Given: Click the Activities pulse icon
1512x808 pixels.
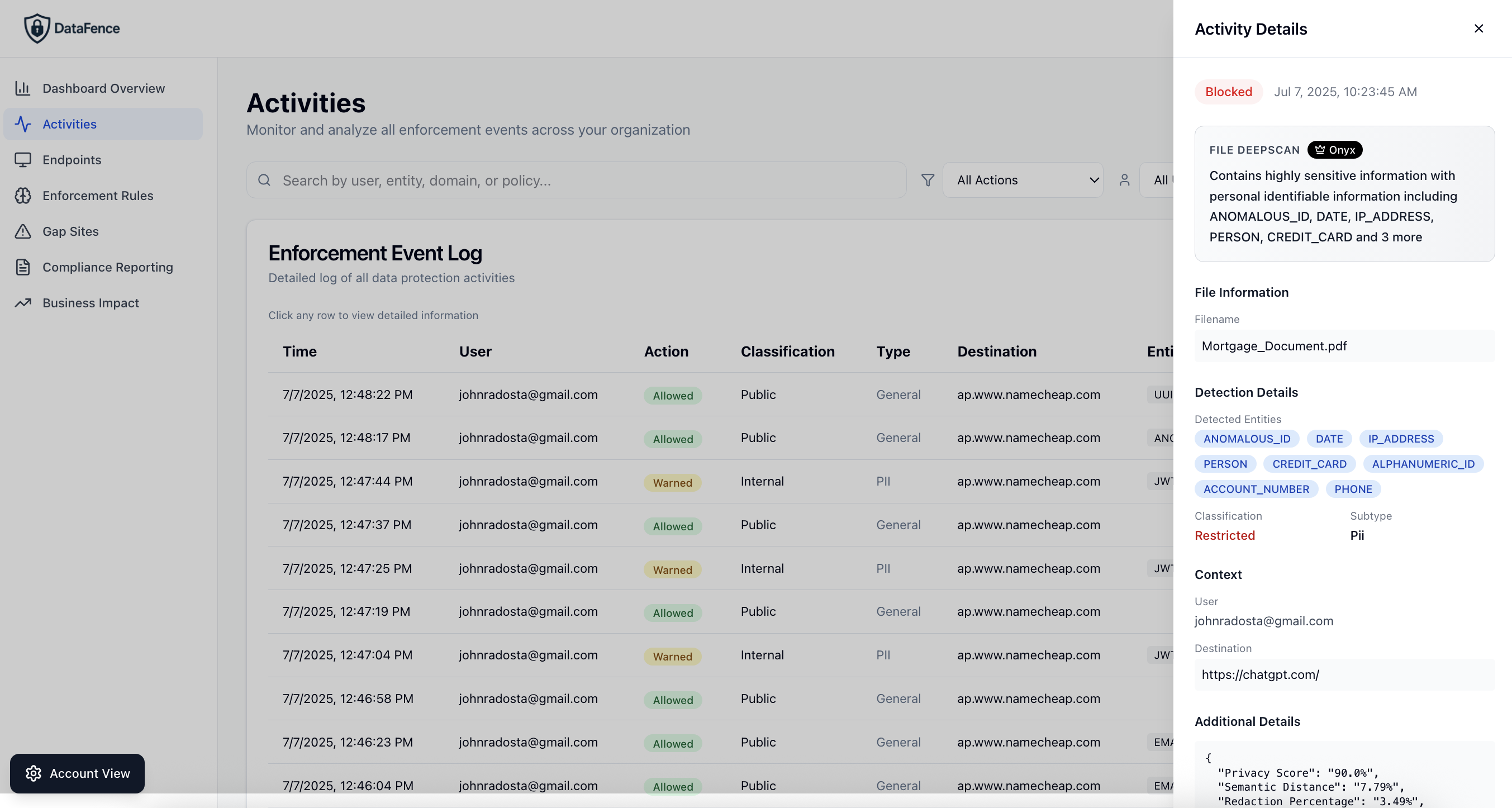Looking at the screenshot, I should (23, 124).
